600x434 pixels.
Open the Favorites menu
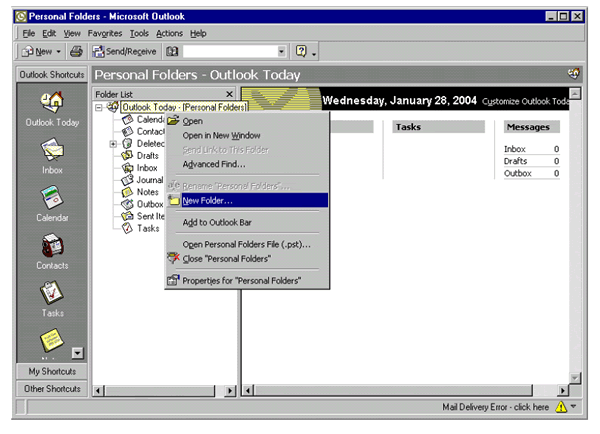(105, 34)
